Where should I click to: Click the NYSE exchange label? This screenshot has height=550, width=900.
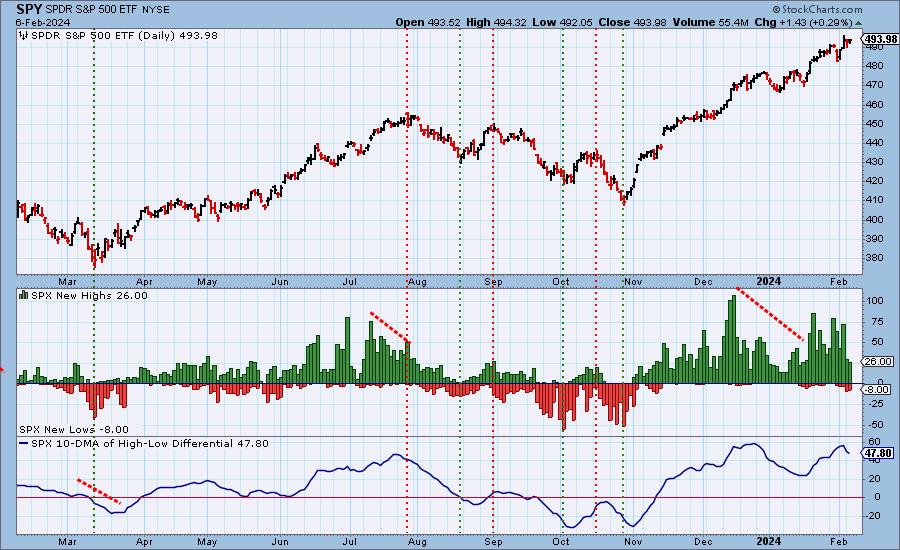pyautogui.click(x=154, y=10)
